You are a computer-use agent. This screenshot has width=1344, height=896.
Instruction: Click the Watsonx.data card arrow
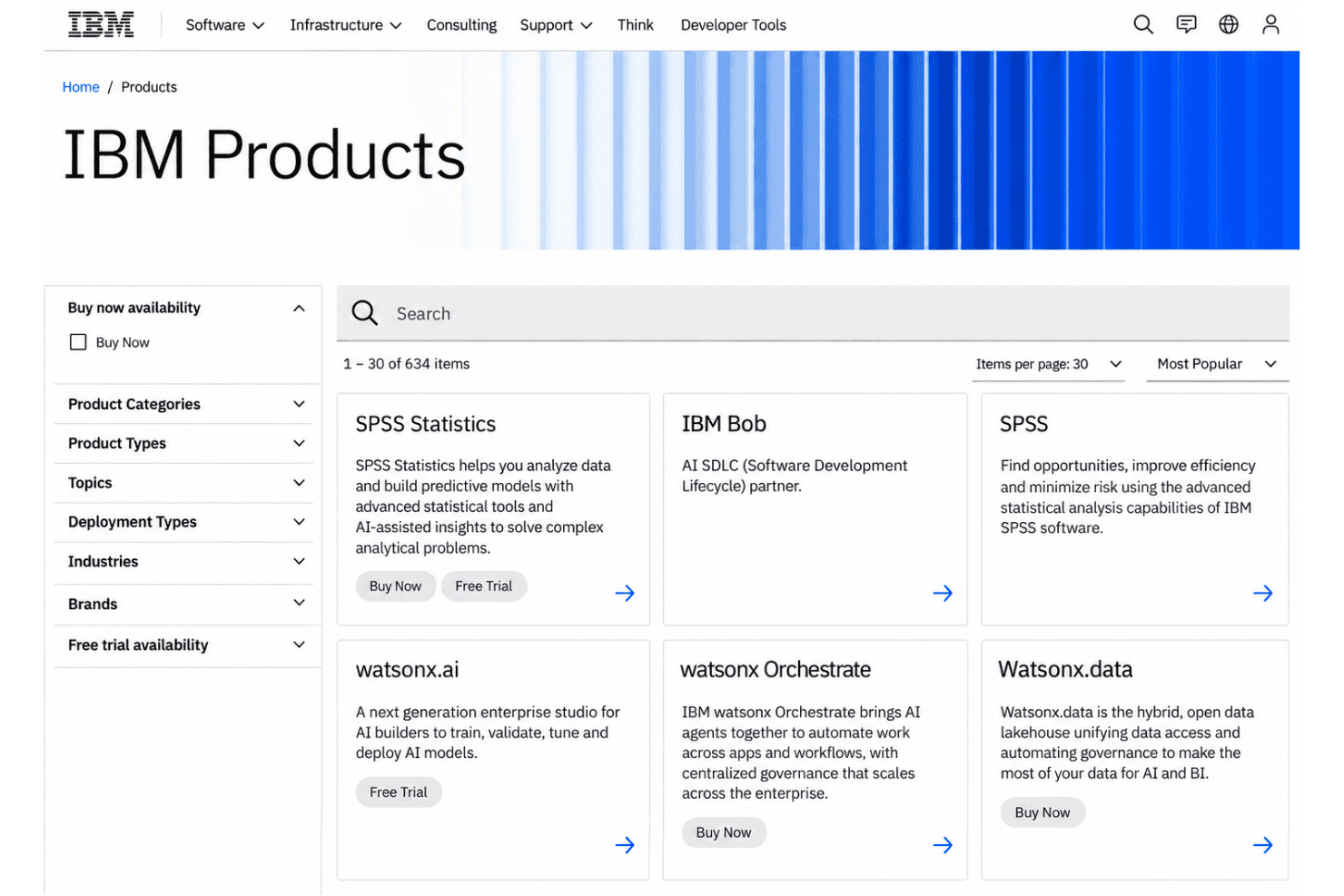tap(1263, 845)
